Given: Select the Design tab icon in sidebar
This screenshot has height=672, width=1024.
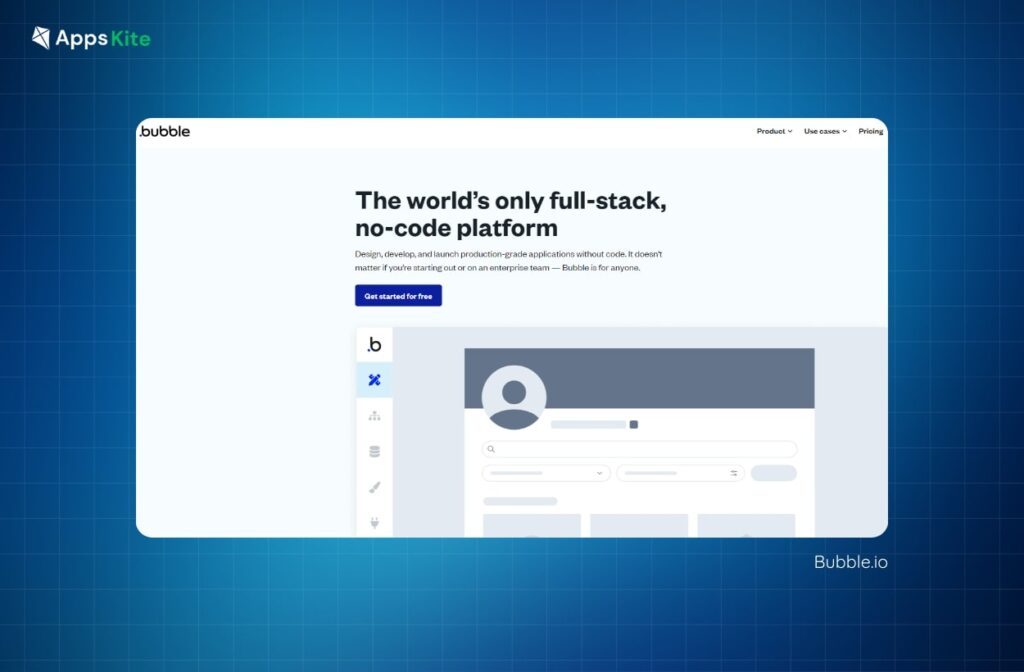Looking at the screenshot, I should click(374, 380).
